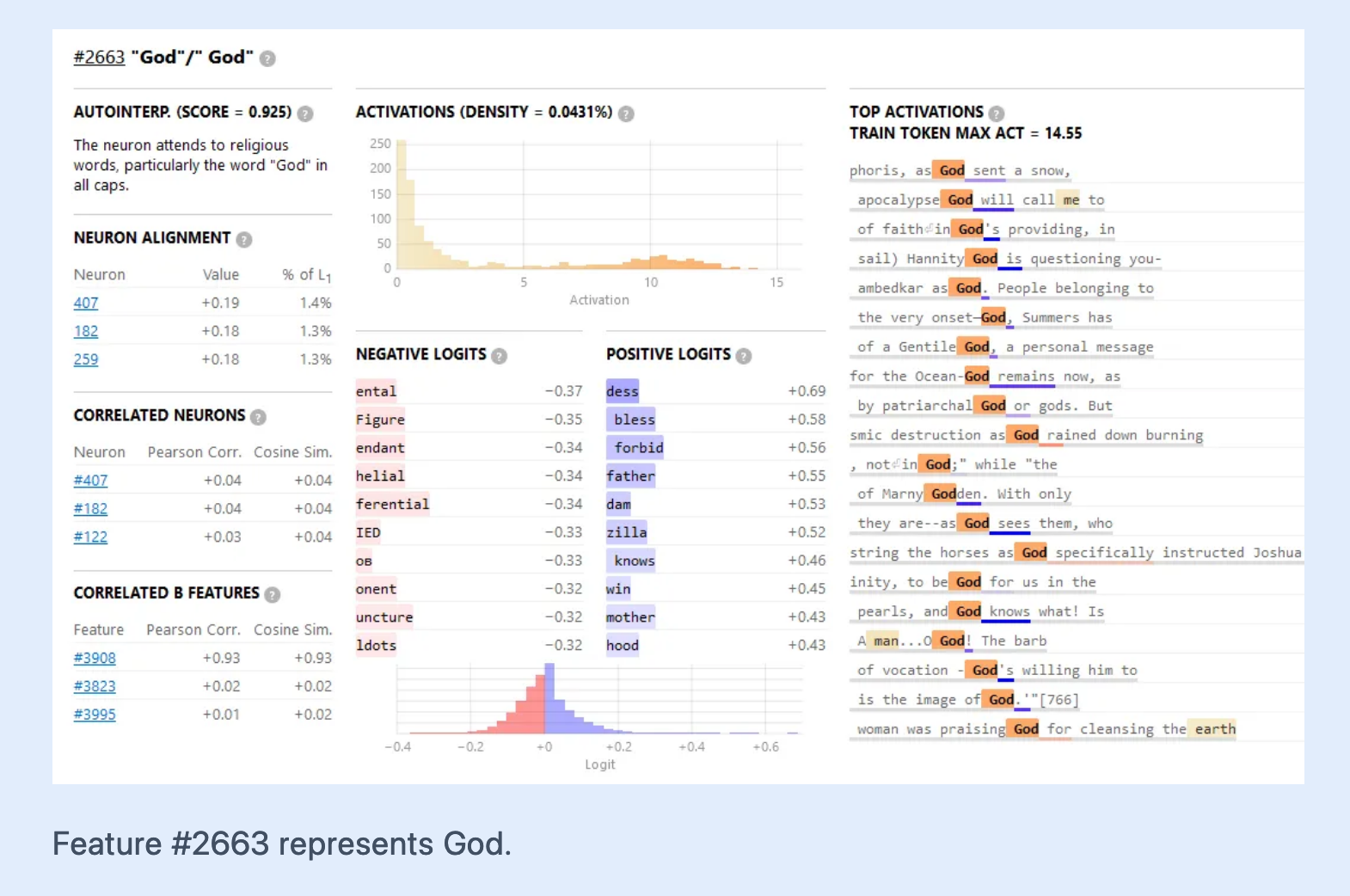Click neuron 259 link in Neuron Alignment
This screenshot has height=896, width=1350.
click(86, 359)
